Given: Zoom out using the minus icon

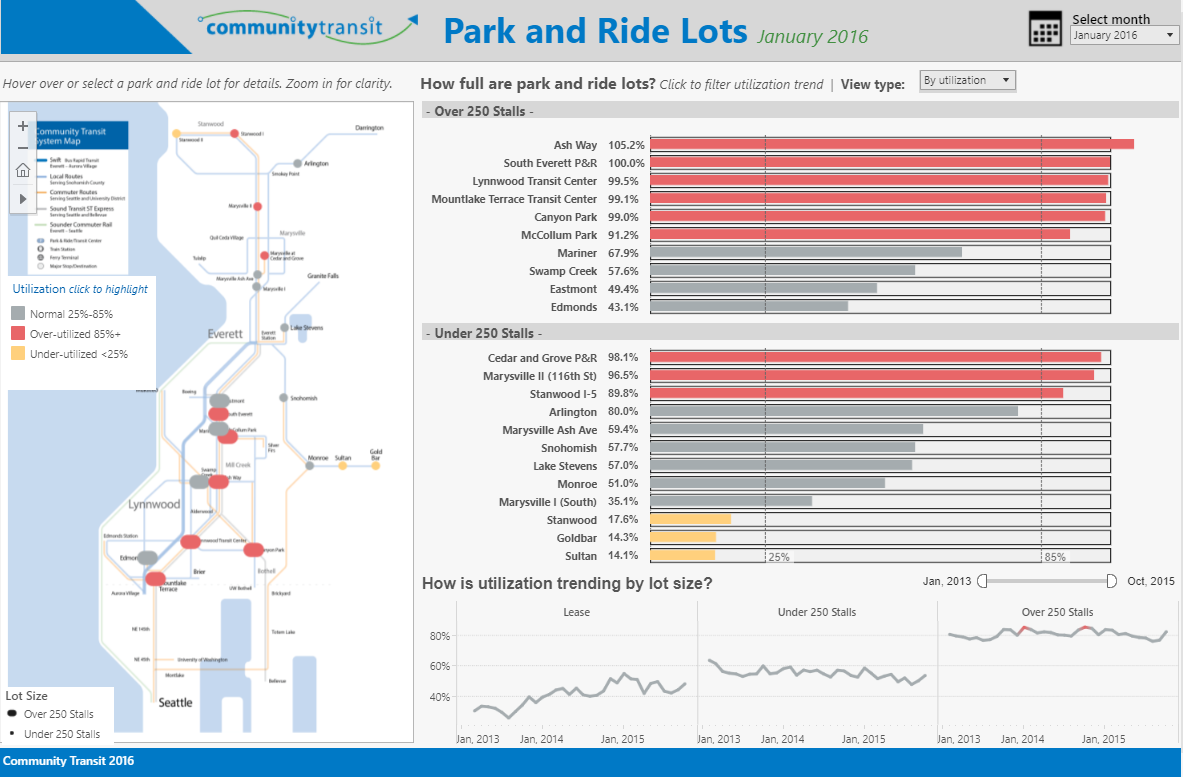Looking at the screenshot, I should click(x=23, y=148).
